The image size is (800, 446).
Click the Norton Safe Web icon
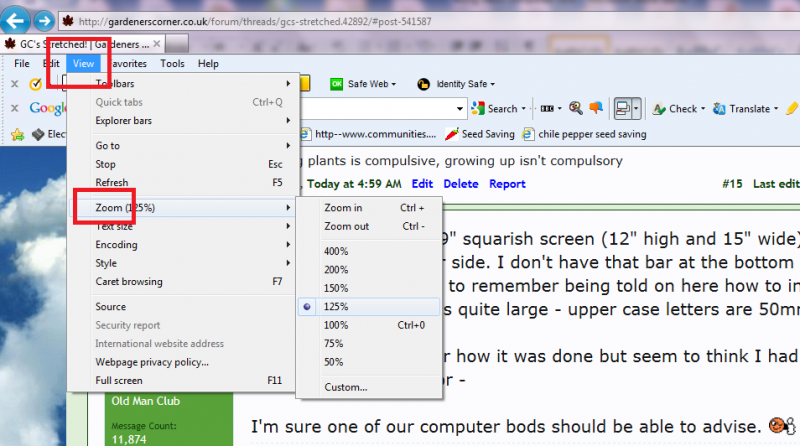(x=337, y=84)
